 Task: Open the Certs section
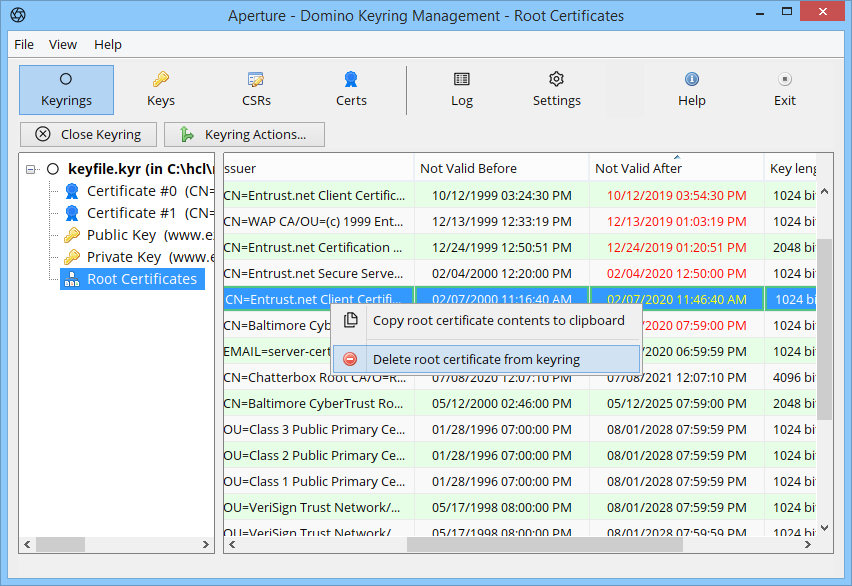[351, 90]
